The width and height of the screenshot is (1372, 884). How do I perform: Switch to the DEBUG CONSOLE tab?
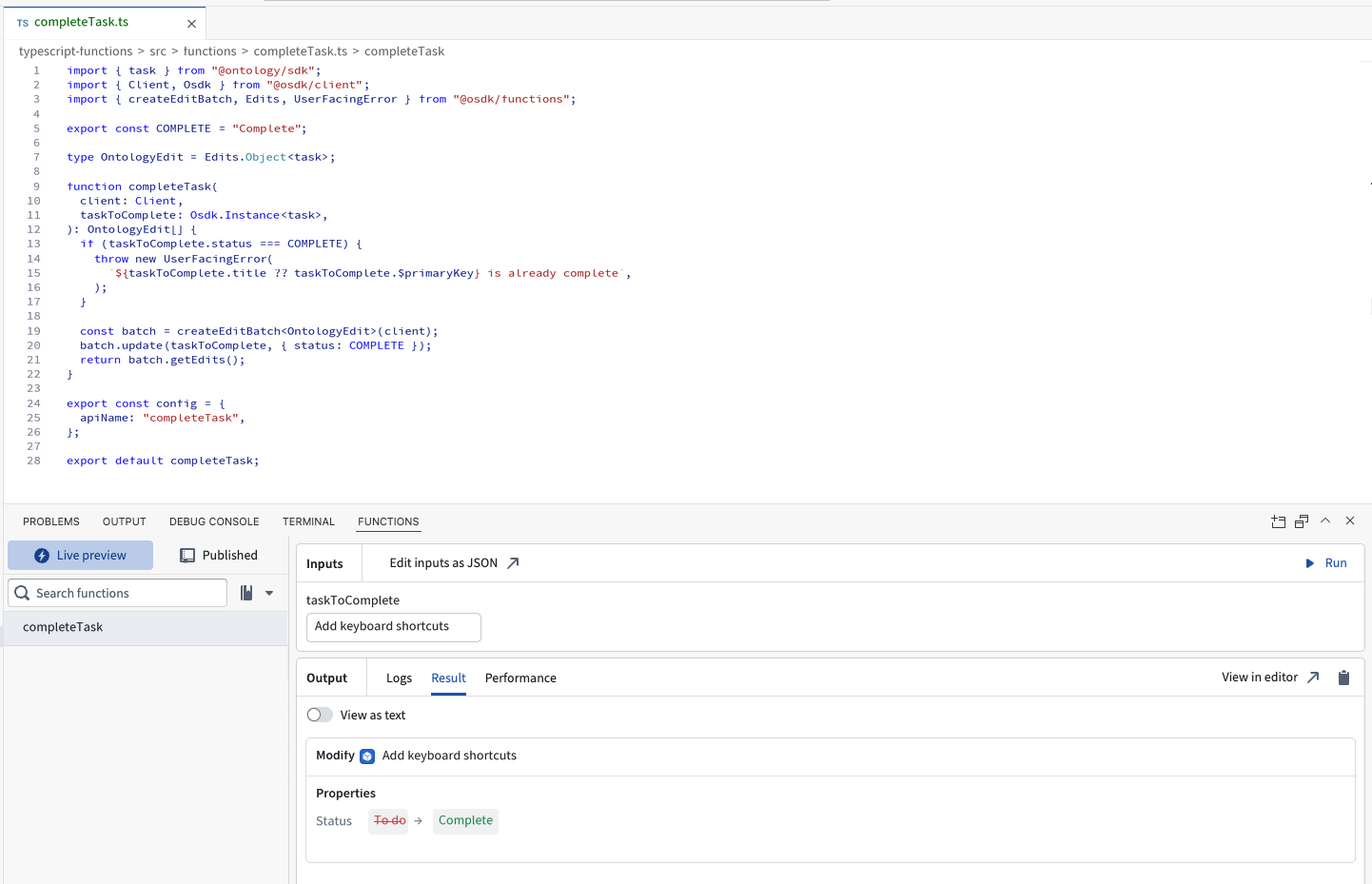pyautogui.click(x=214, y=521)
